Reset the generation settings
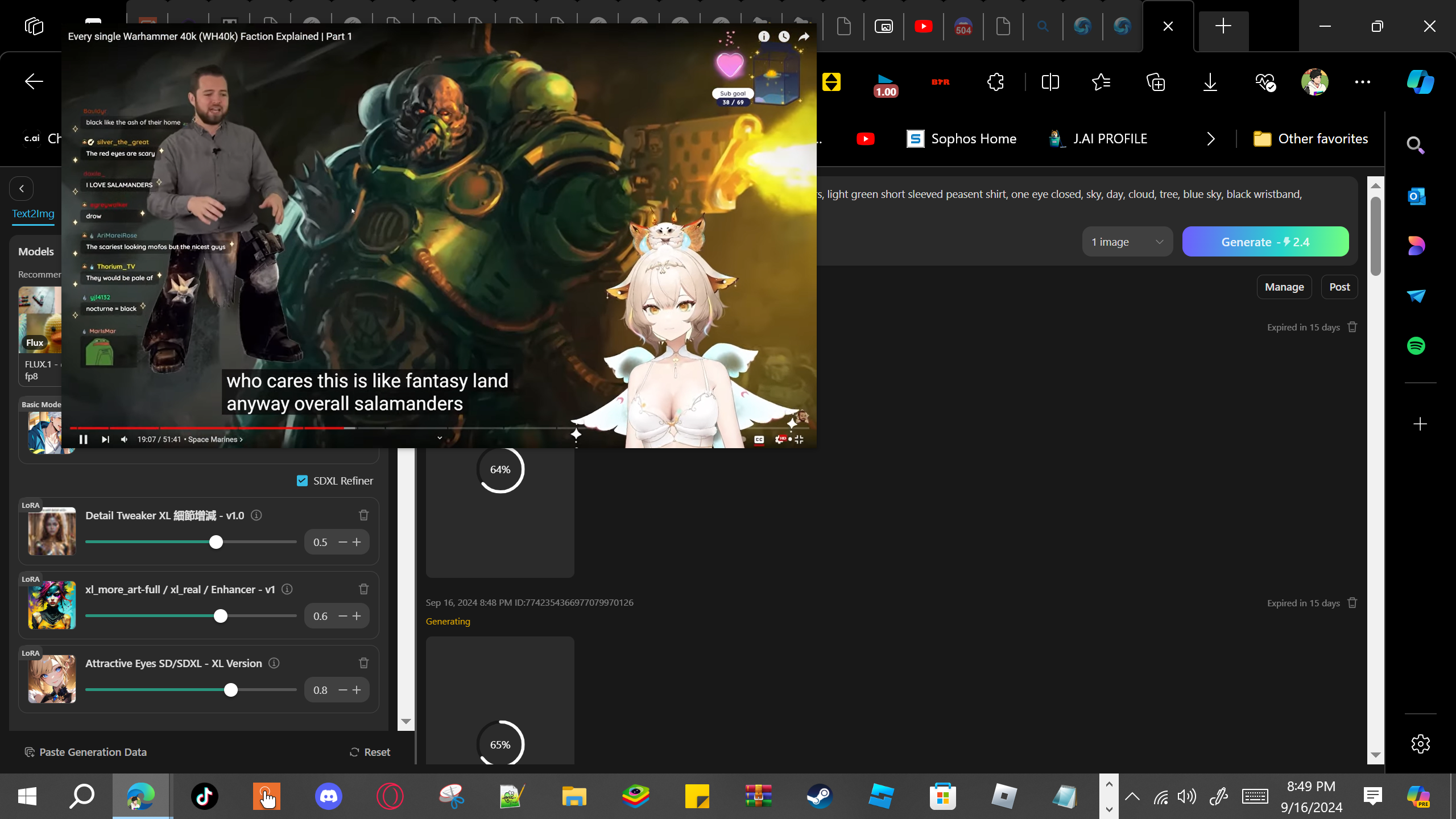 coord(370,752)
